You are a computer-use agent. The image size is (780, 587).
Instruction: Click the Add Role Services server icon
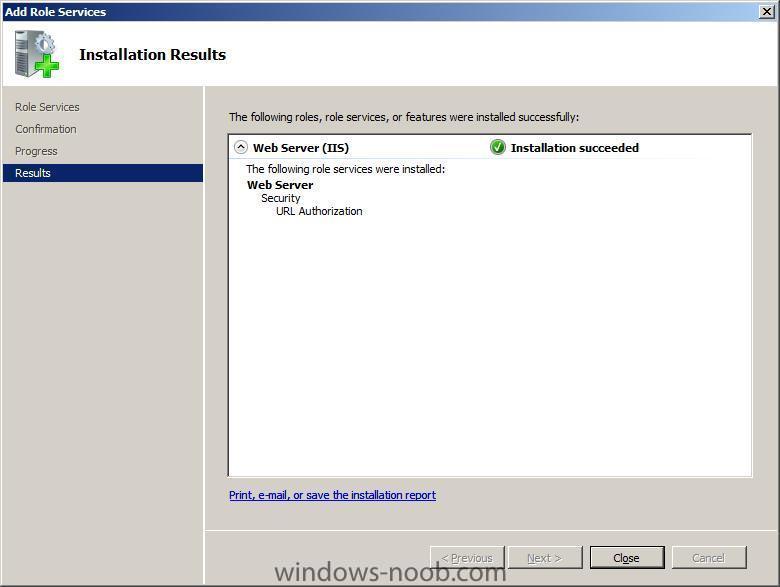[x=36, y=54]
